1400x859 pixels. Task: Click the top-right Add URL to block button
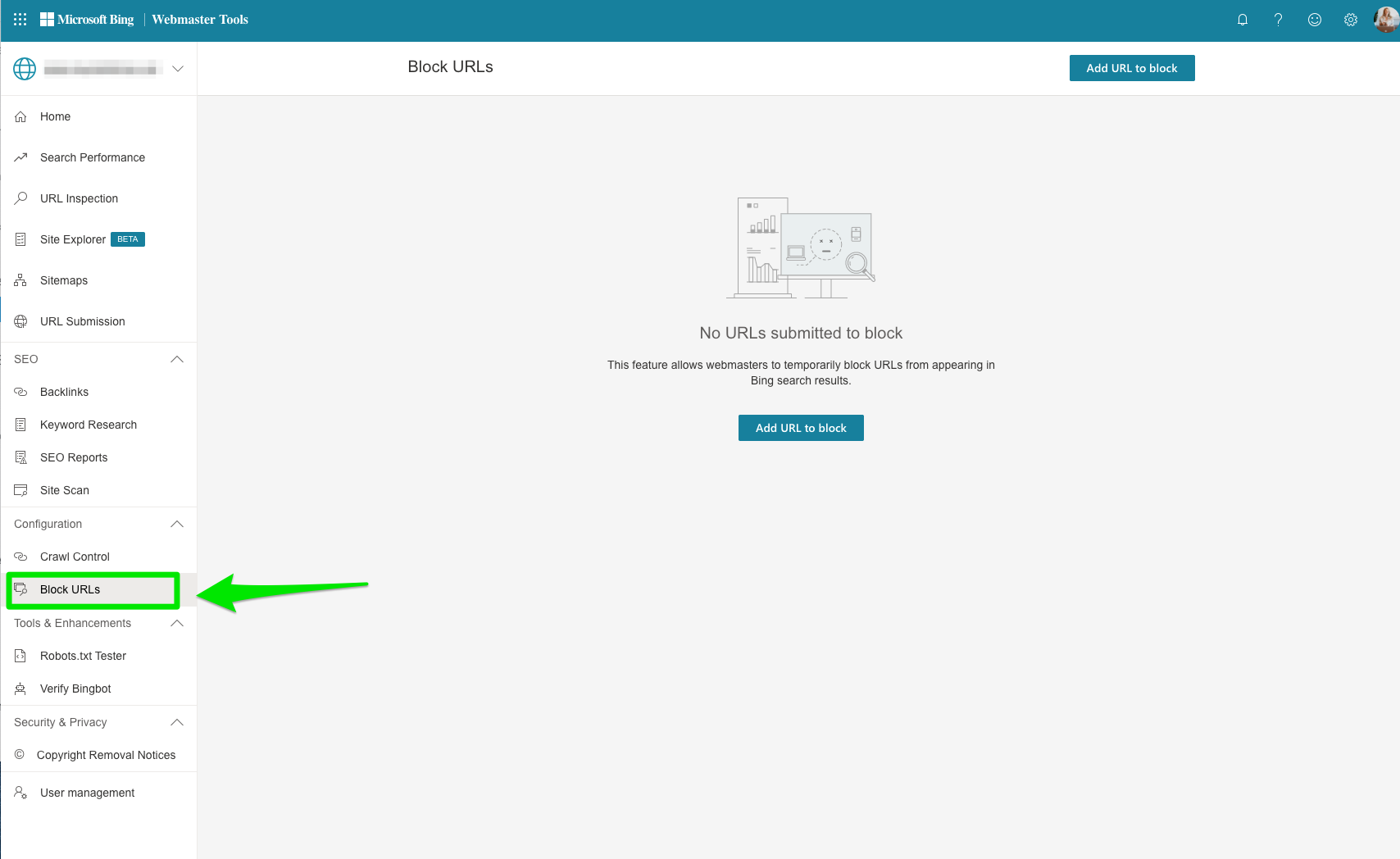click(x=1132, y=67)
